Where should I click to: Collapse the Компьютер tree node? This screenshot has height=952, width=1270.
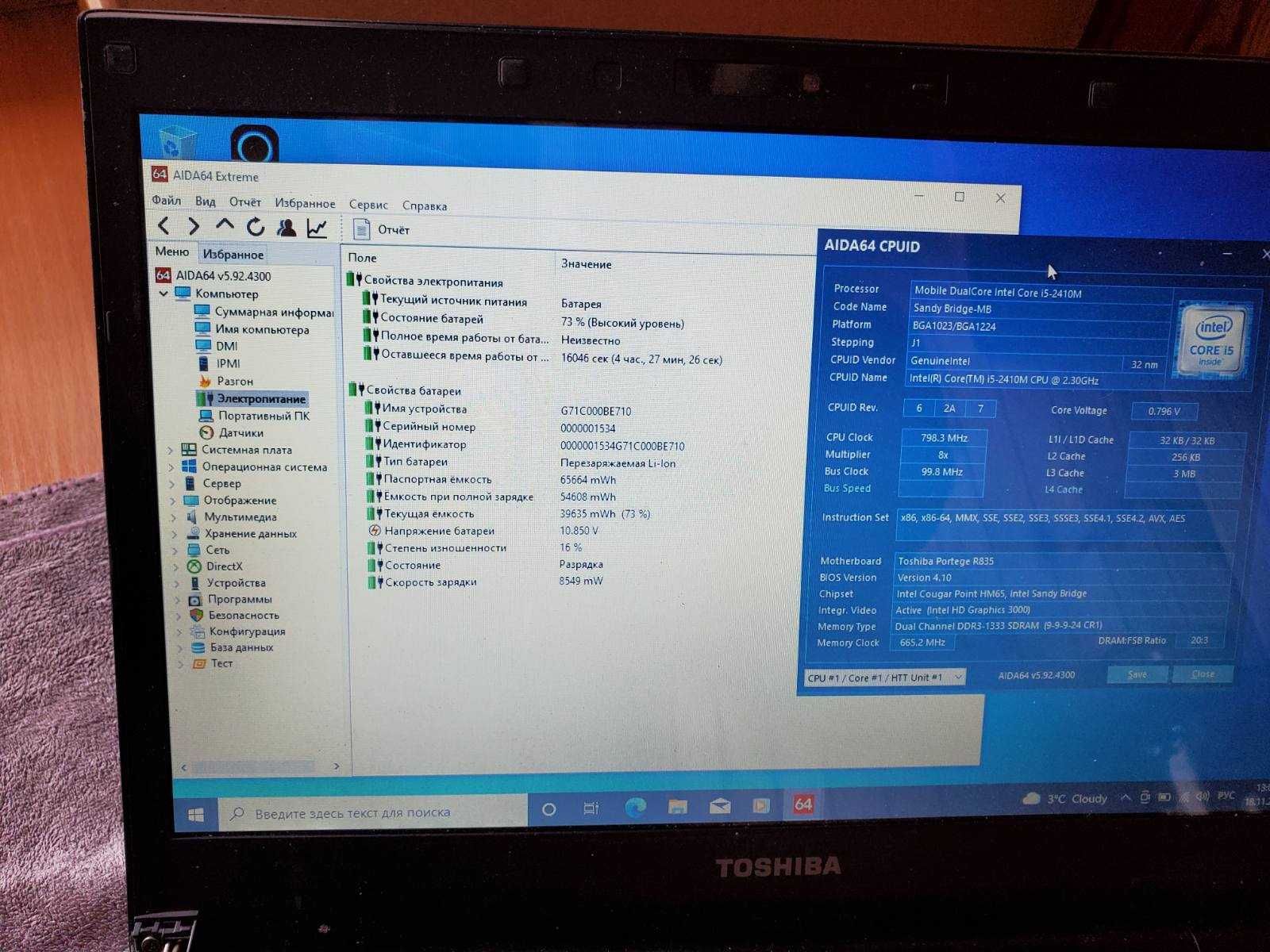(164, 293)
